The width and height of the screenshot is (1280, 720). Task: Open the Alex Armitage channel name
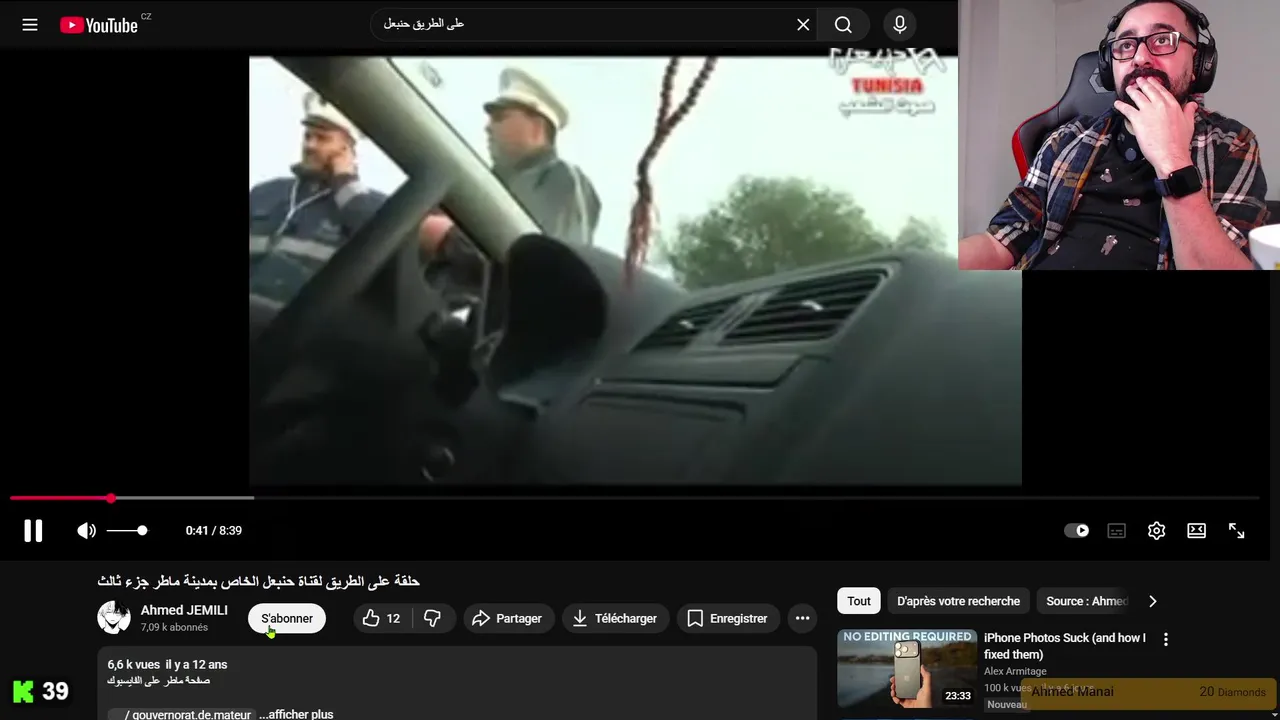click(x=1015, y=671)
